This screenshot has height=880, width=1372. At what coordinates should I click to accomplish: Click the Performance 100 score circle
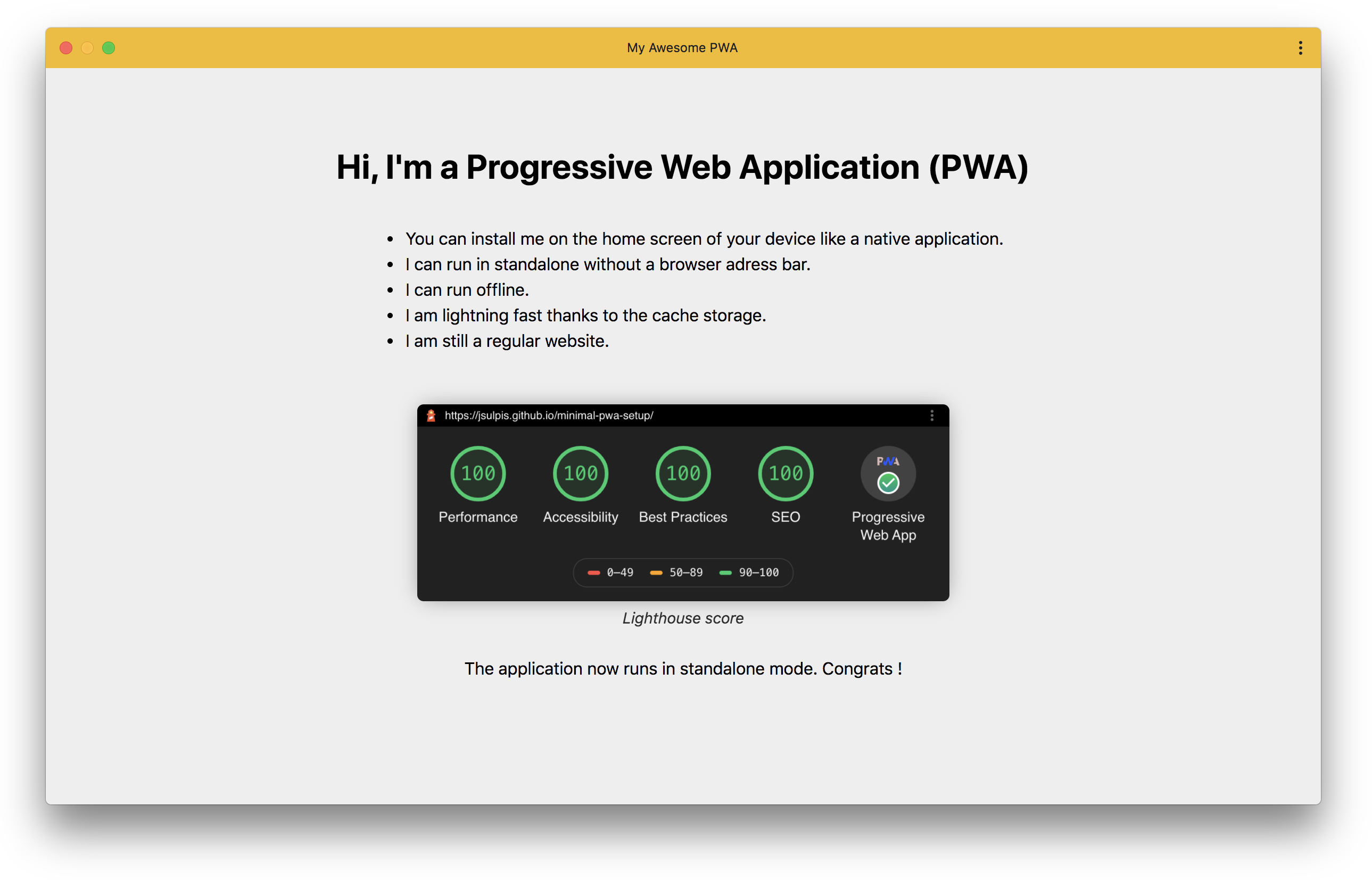478,473
